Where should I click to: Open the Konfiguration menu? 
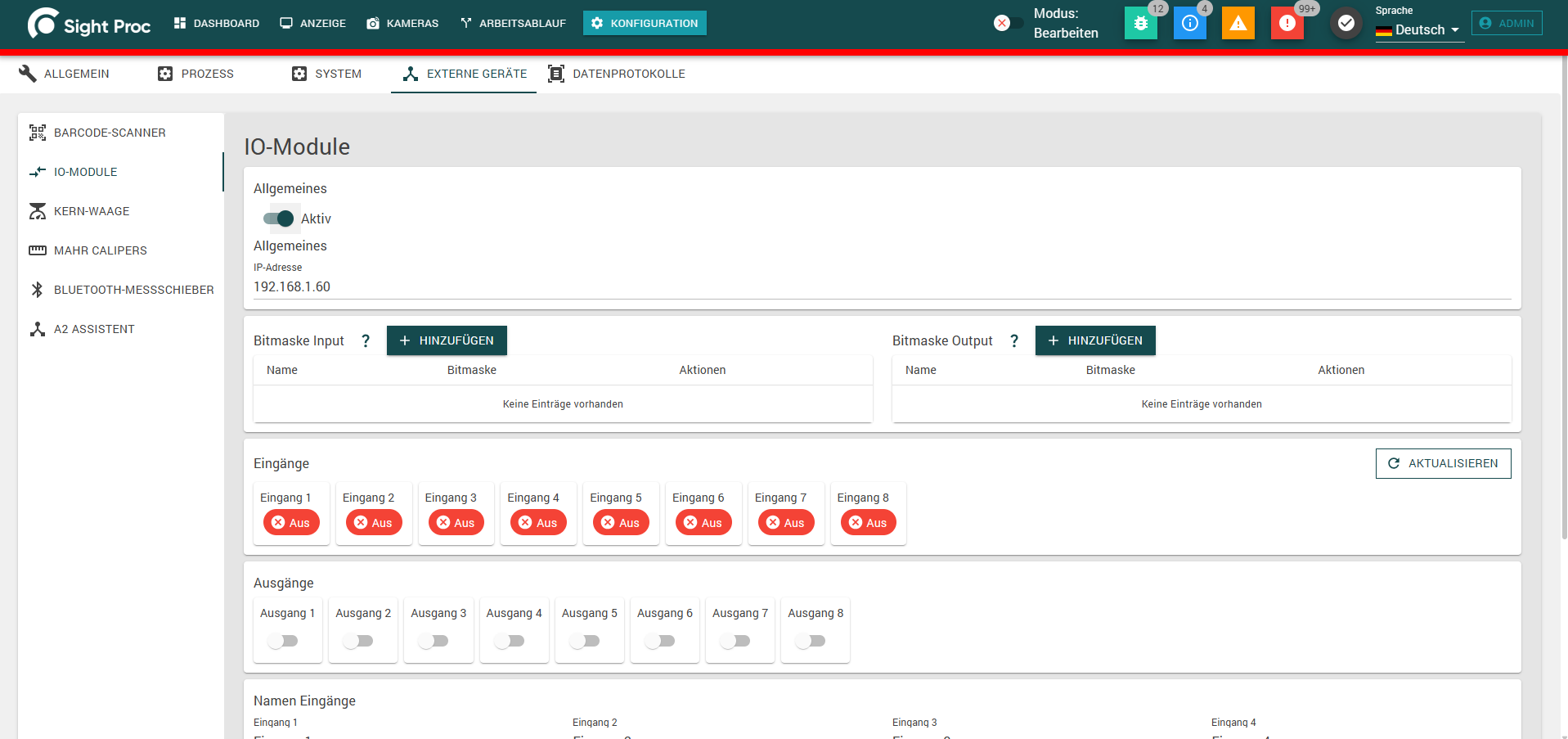pos(645,23)
